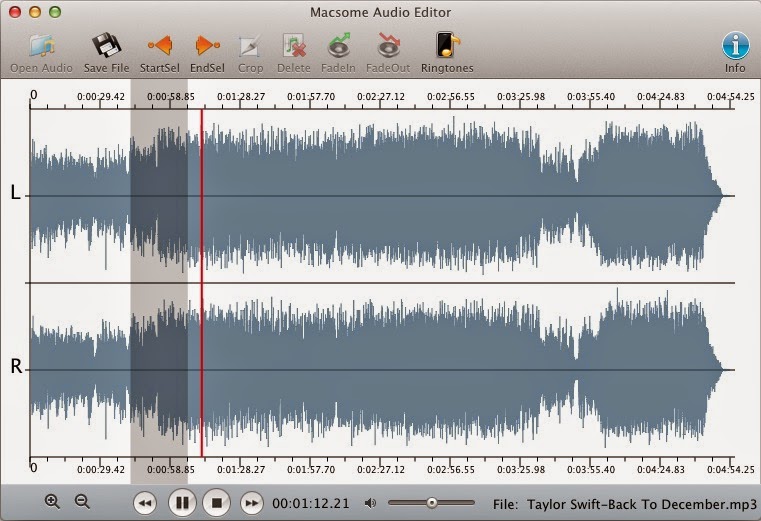
Task: Click the yellow minimize window button
Action: [x=35, y=12]
